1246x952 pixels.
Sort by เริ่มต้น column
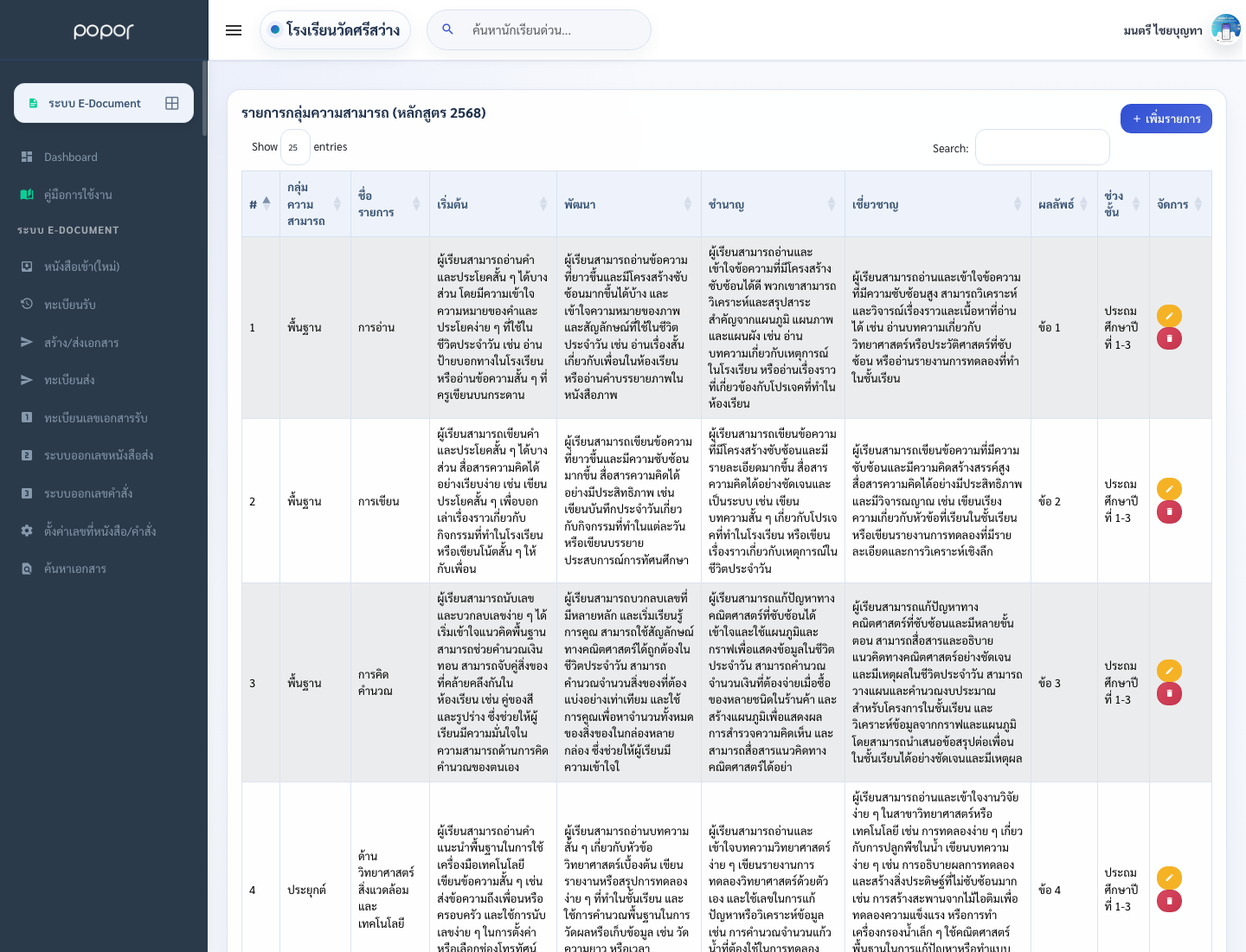point(492,204)
